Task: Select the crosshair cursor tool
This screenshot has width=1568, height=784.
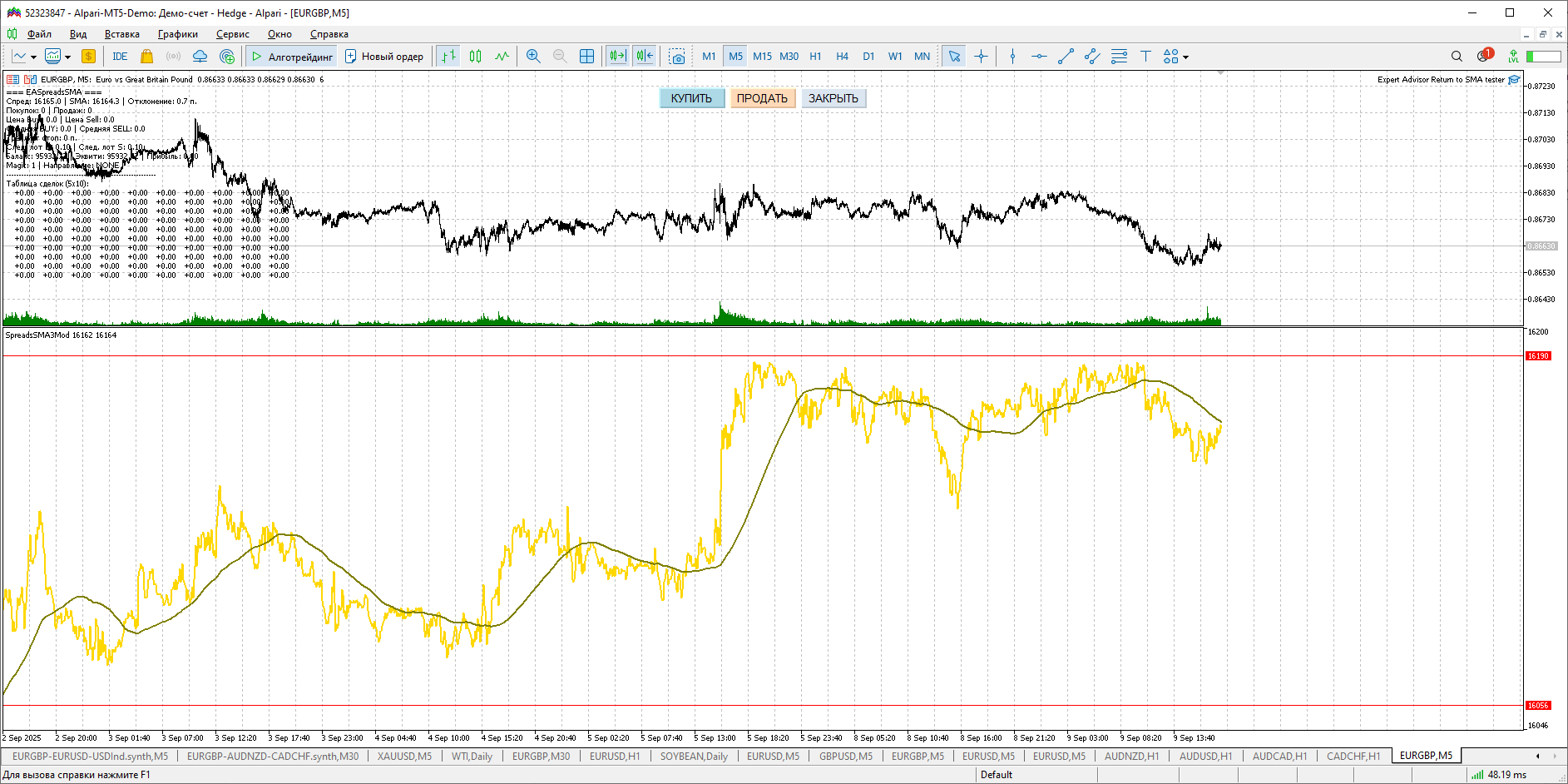Action: [x=981, y=57]
